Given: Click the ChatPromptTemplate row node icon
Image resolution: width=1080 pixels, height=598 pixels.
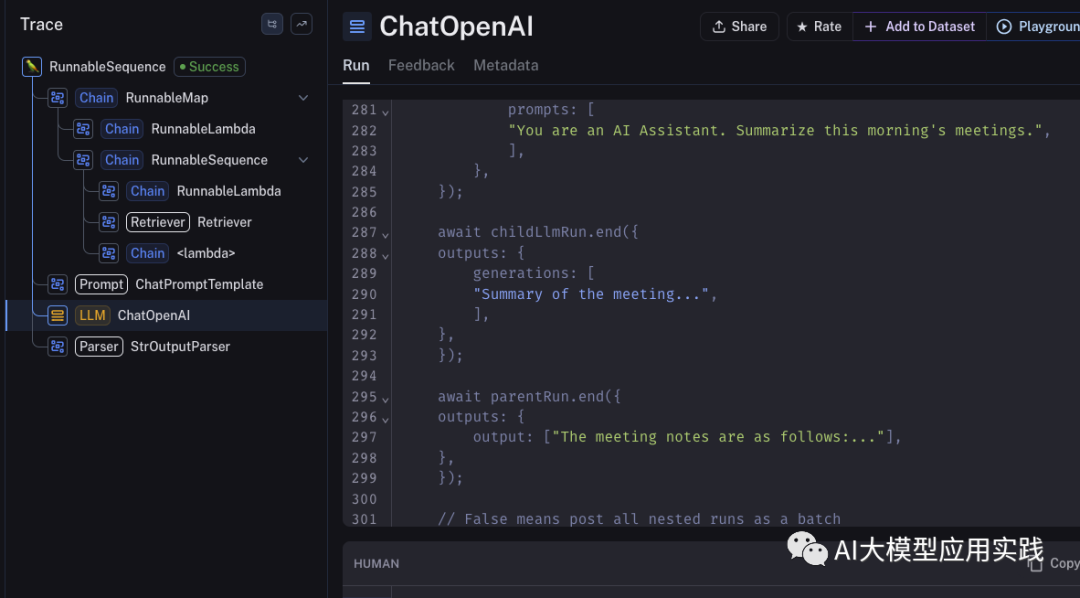Looking at the screenshot, I should [x=57, y=284].
